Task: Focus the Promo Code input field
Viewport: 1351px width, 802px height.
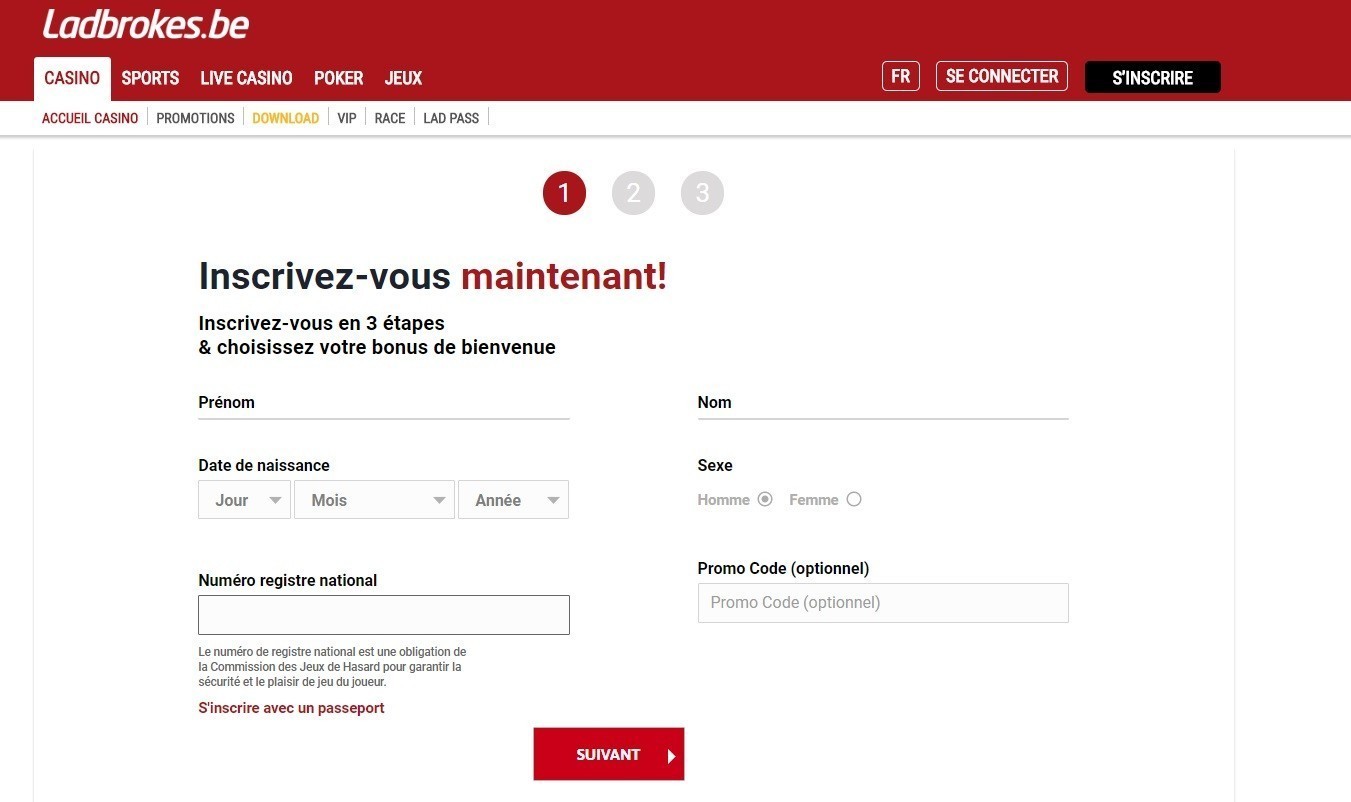Action: pos(883,603)
